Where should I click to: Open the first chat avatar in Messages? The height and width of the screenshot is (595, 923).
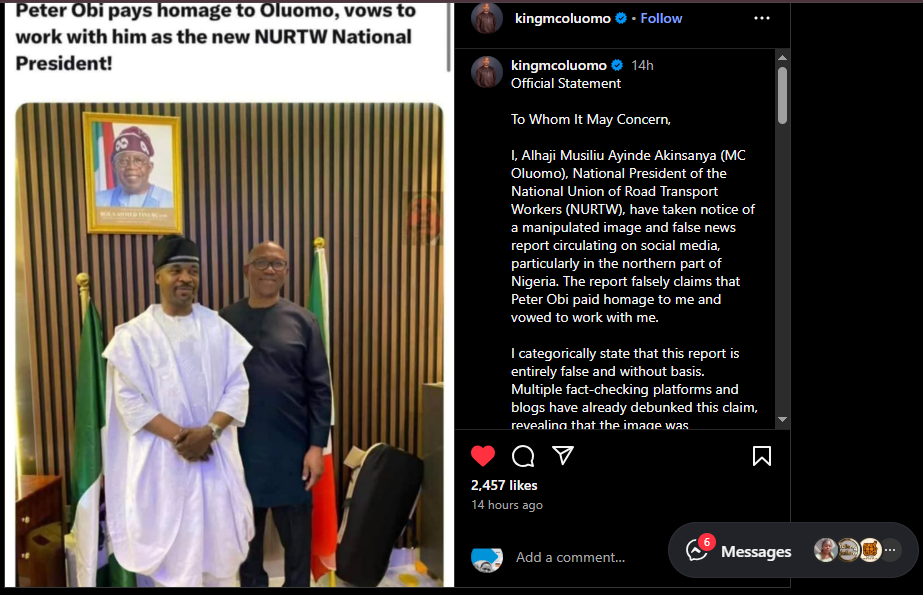click(825, 550)
